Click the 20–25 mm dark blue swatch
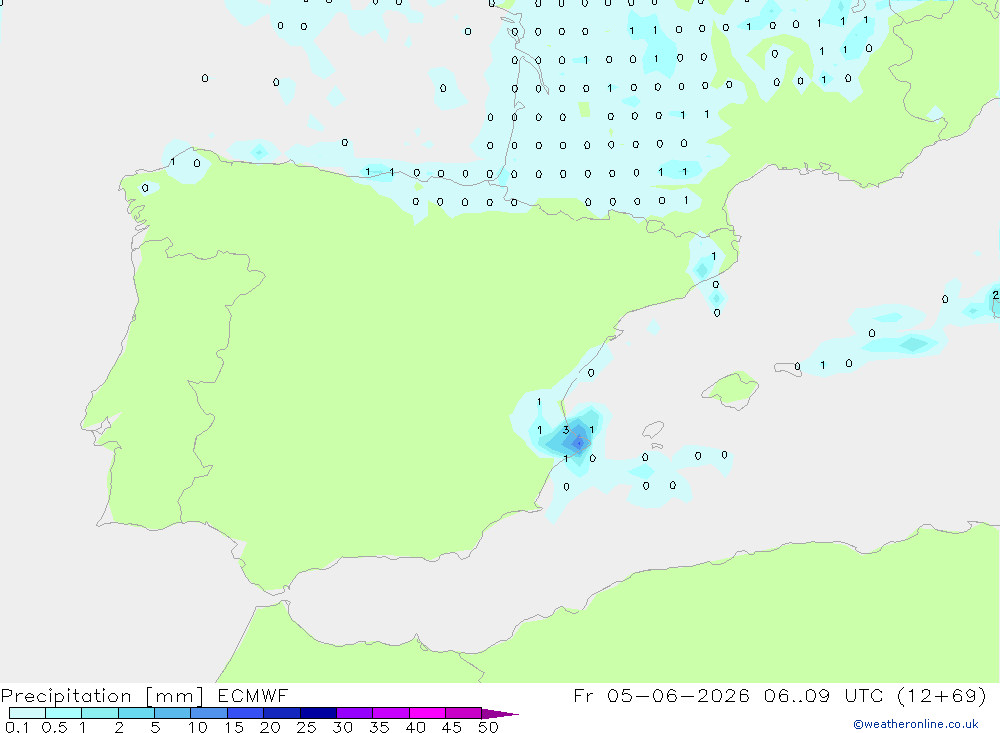The height and width of the screenshot is (733, 1000). point(282,713)
